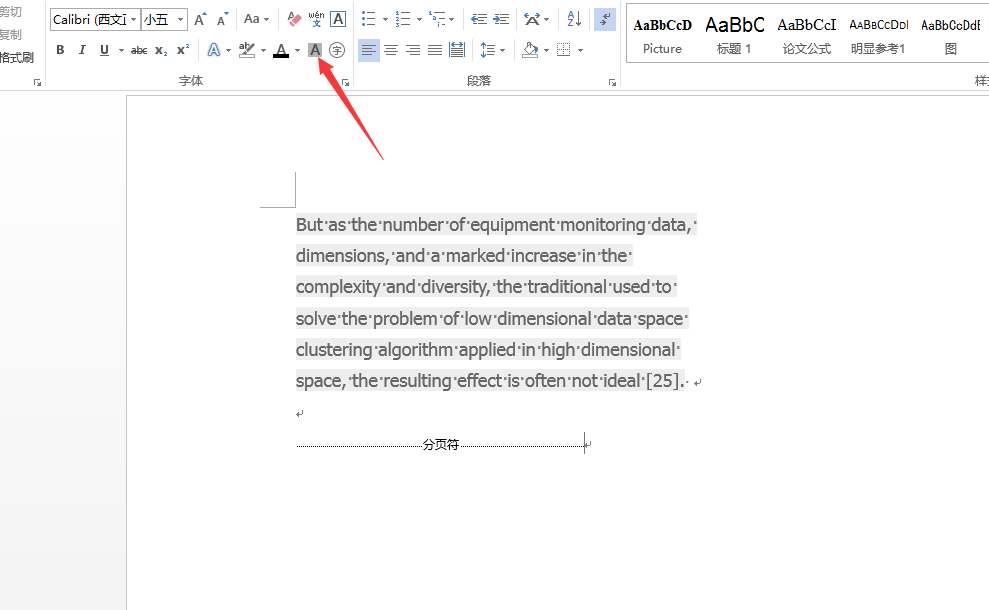Screen dimensions: 989x610
Task: Toggle underline formatting
Action: (104, 50)
